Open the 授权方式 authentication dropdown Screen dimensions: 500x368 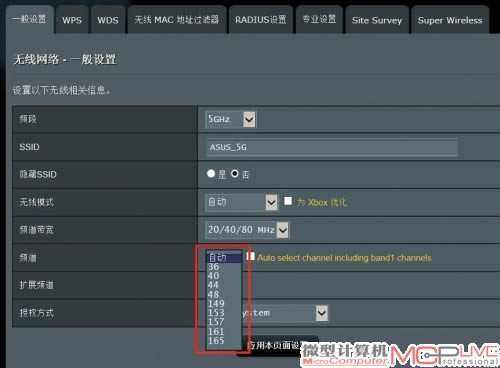[x=285, y=313]
